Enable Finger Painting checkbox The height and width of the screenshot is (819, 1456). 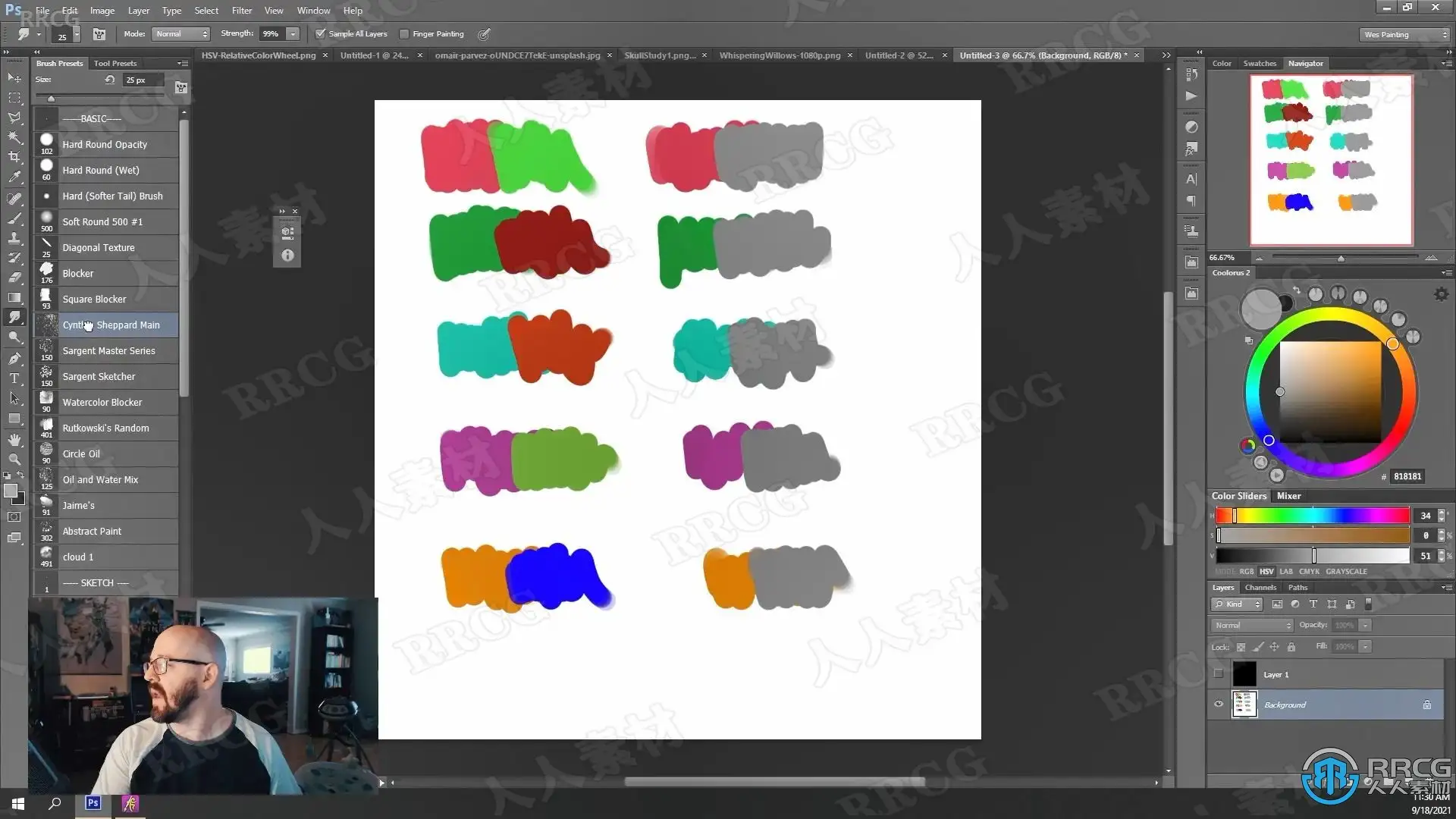pyautogui.click(x=404, y=33)
